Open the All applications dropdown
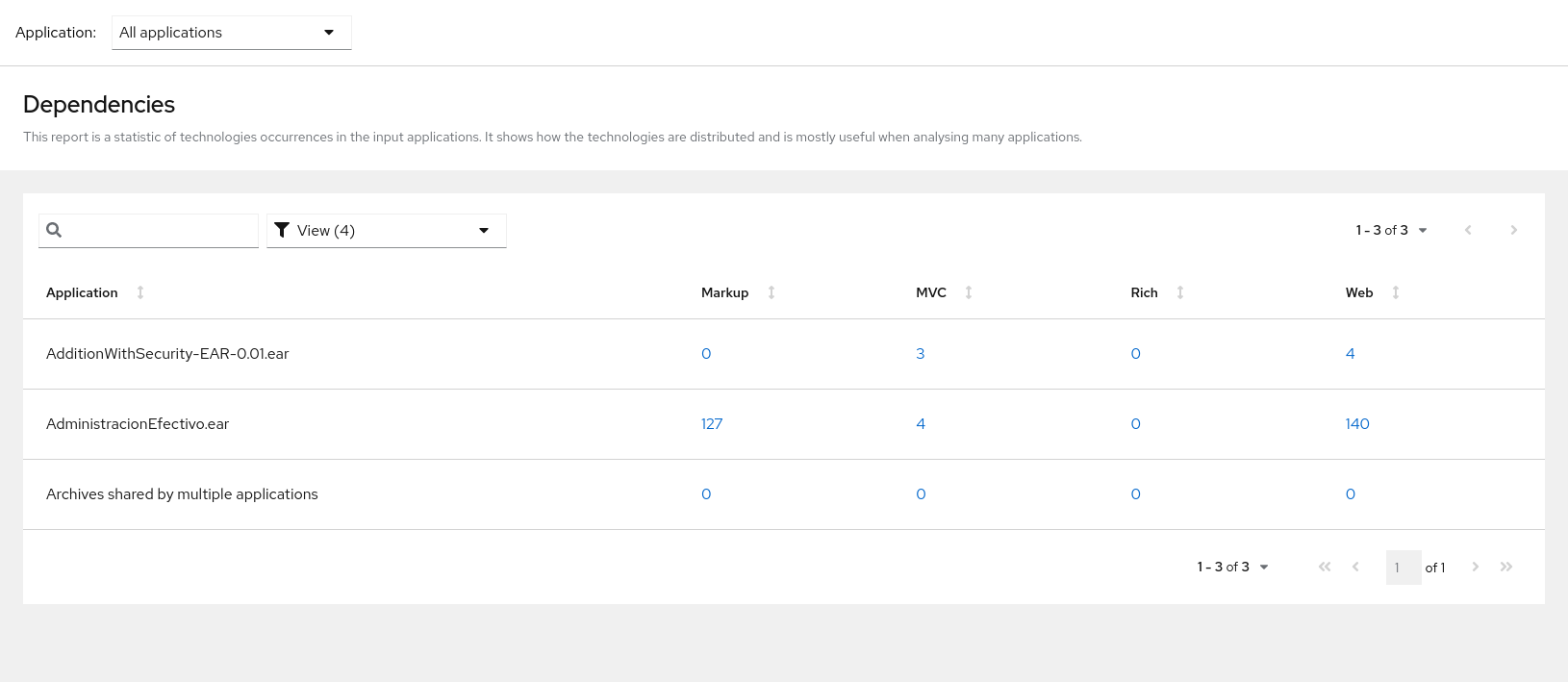The image size is (1568, 682). [231, 33]
